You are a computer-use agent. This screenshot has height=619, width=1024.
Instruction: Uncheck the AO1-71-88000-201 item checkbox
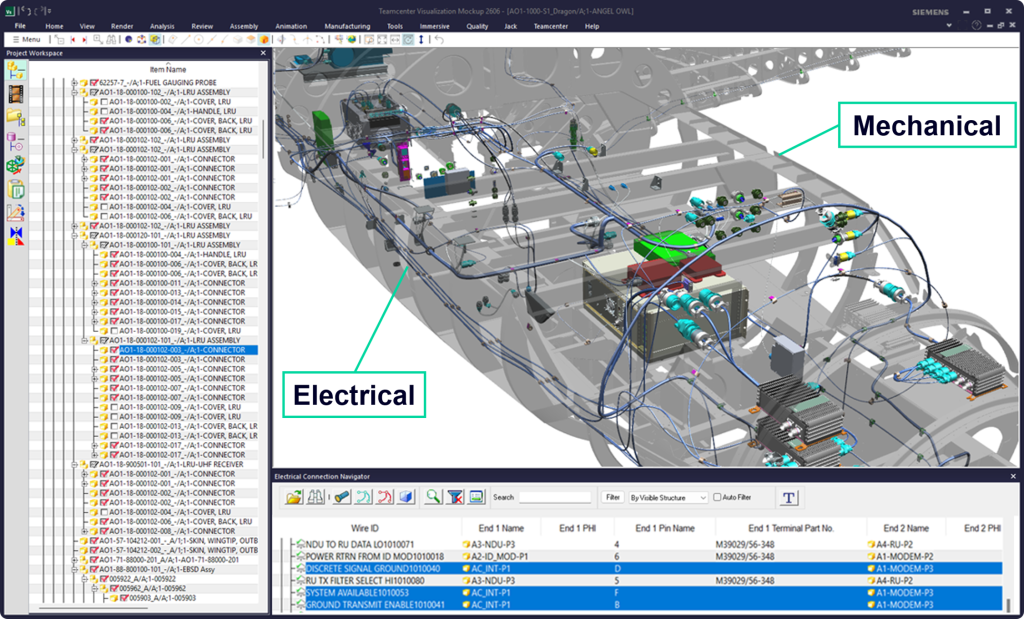pyautogui.click(x=94, y=560)
